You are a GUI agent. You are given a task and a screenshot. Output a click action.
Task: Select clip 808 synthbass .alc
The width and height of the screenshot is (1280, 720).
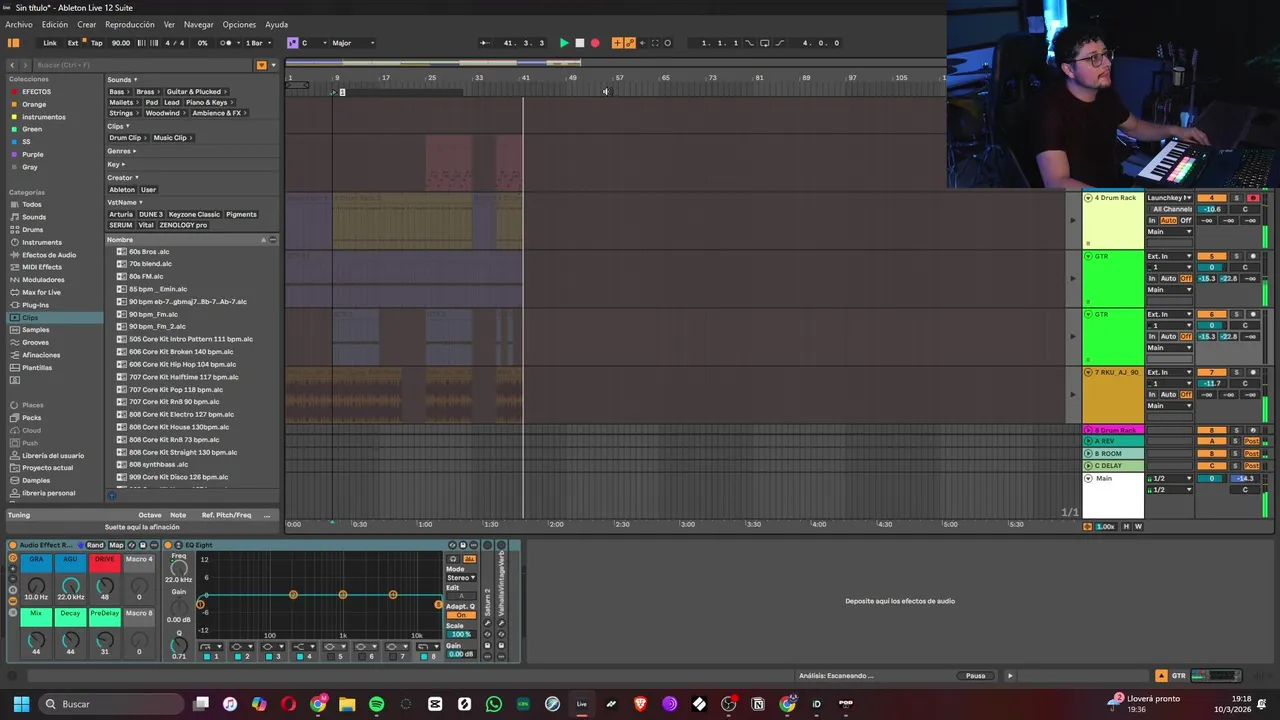[x=158, y=464]
